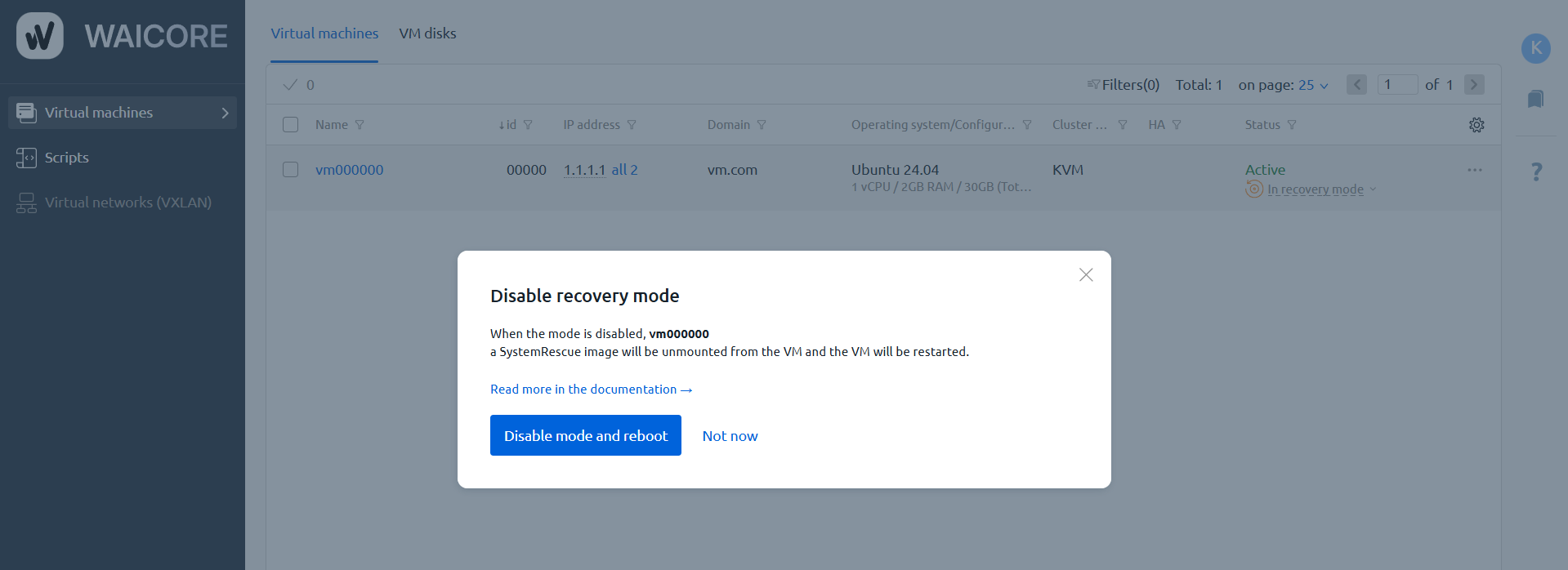
Task: Click the selected count checkmark icon
Action: click(x=290, y=85)
